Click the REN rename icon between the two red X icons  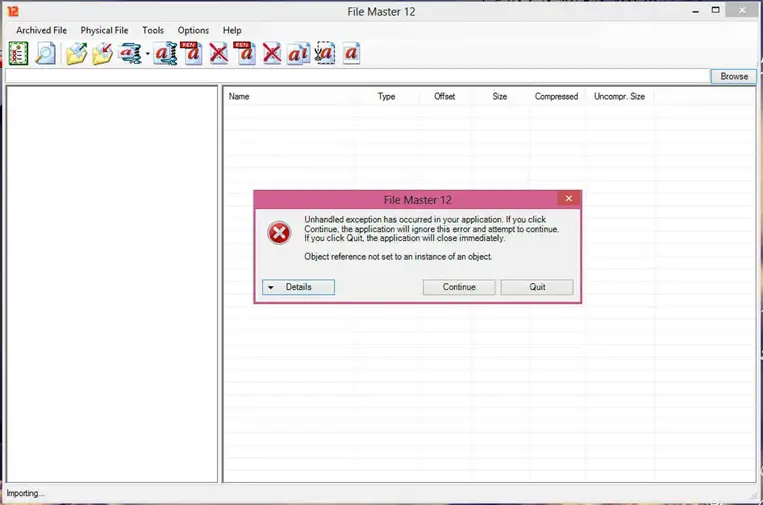tap(245, 53)
